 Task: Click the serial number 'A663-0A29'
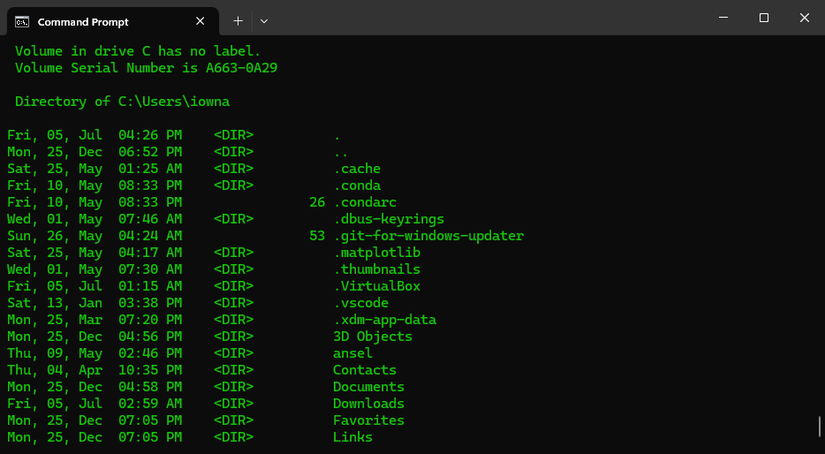[x=242, y=68]
